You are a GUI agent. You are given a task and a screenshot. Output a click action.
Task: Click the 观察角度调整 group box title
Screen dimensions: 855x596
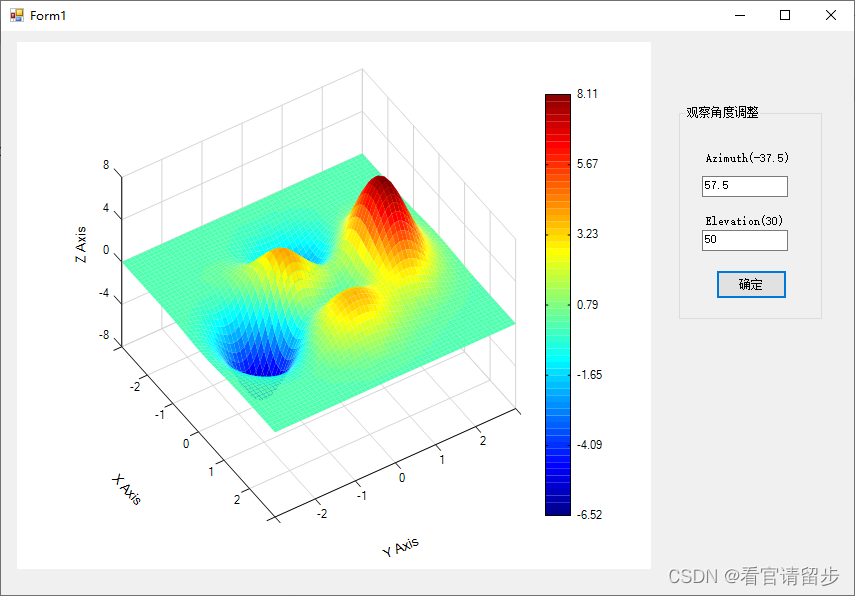coord(720,112)
